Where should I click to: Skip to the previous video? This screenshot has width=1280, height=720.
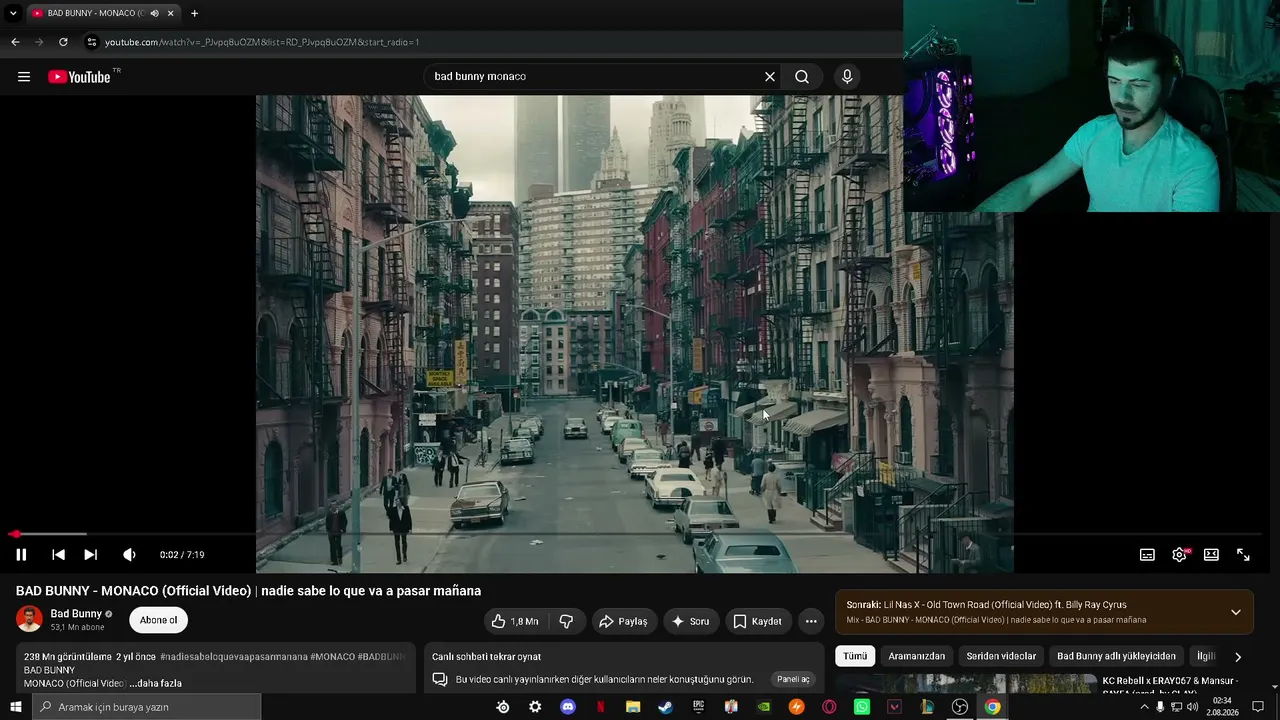tap(58, 555)
